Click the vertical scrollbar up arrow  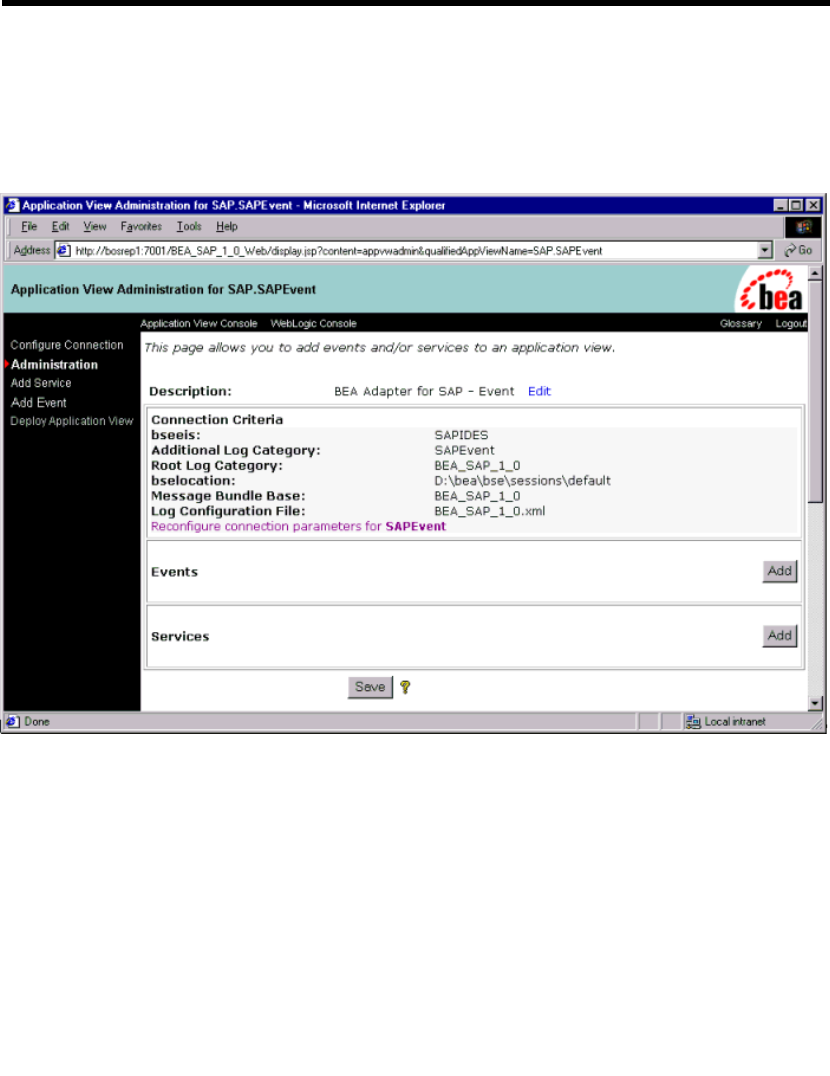(x=815, y=273)
